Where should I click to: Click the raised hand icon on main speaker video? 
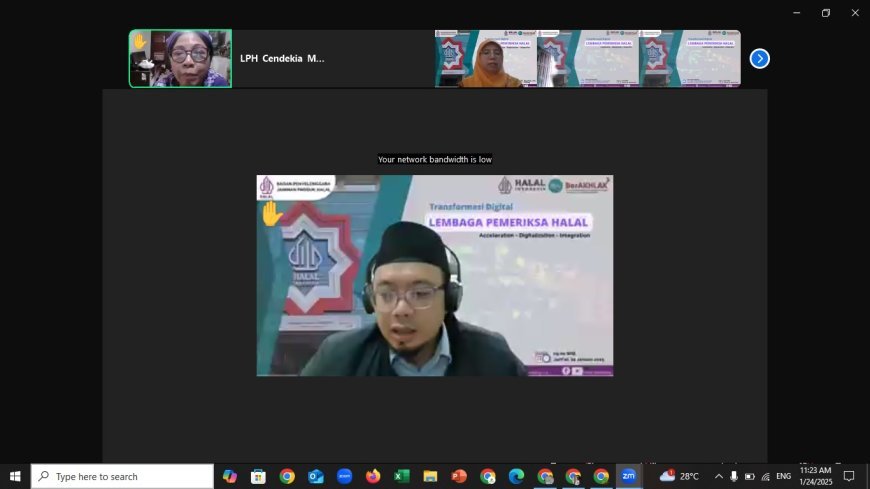271,214
